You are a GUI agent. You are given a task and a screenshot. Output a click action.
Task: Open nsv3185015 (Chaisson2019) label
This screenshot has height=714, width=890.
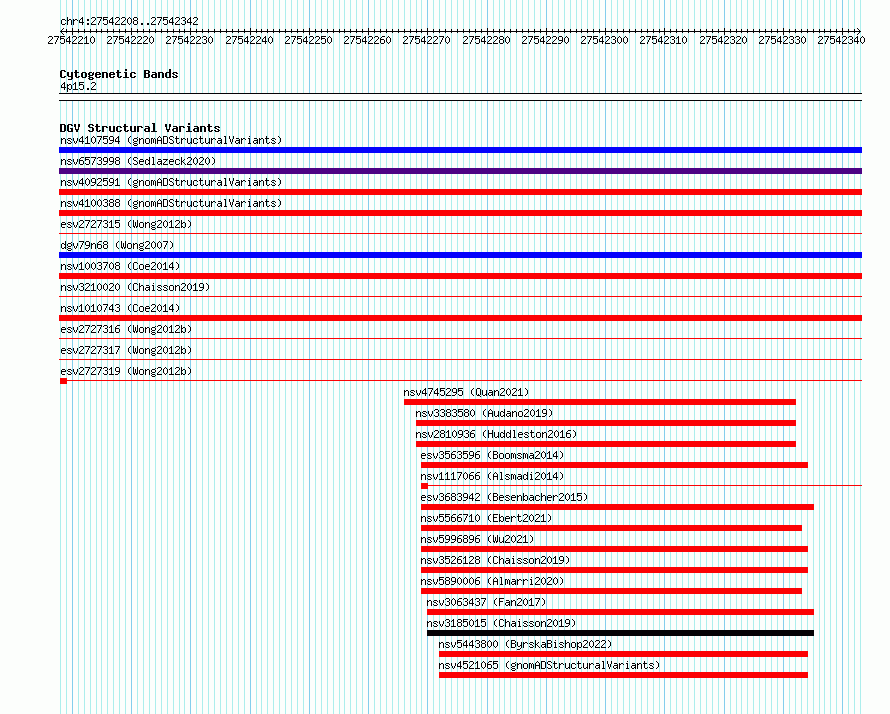pyautogui.click(x=501, y=623)
